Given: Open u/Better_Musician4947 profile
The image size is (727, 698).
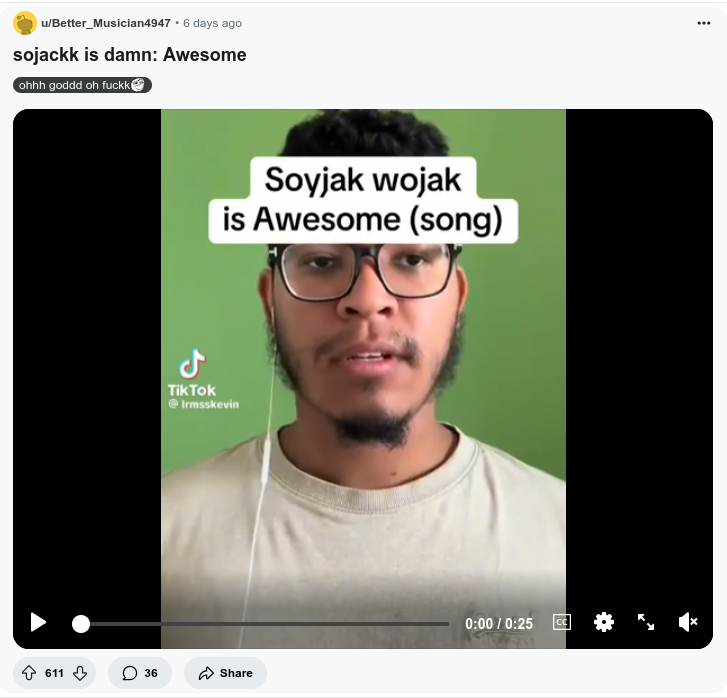Looking at the screenshot, I should [105, 23].
